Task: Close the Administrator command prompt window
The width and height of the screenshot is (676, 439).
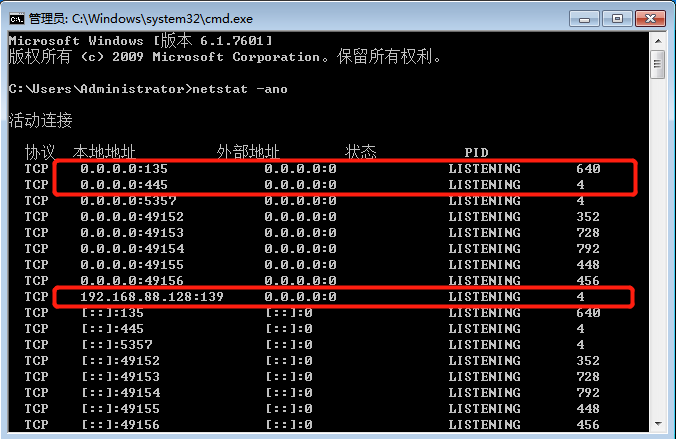Action: coord(649,17)
